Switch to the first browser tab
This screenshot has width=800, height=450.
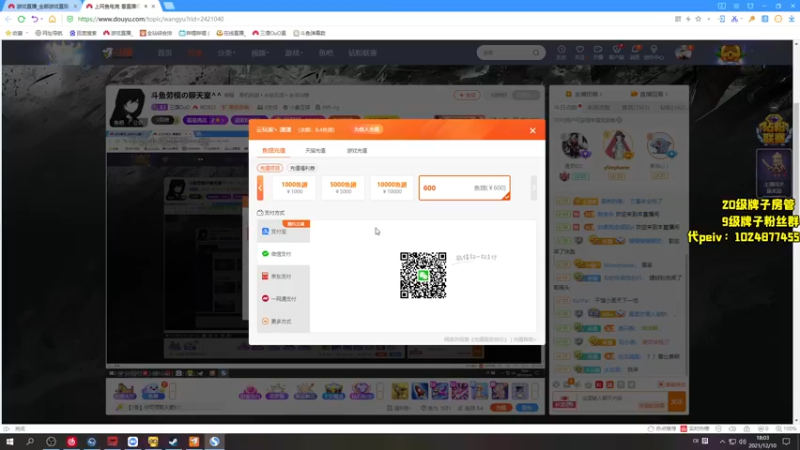42,6
